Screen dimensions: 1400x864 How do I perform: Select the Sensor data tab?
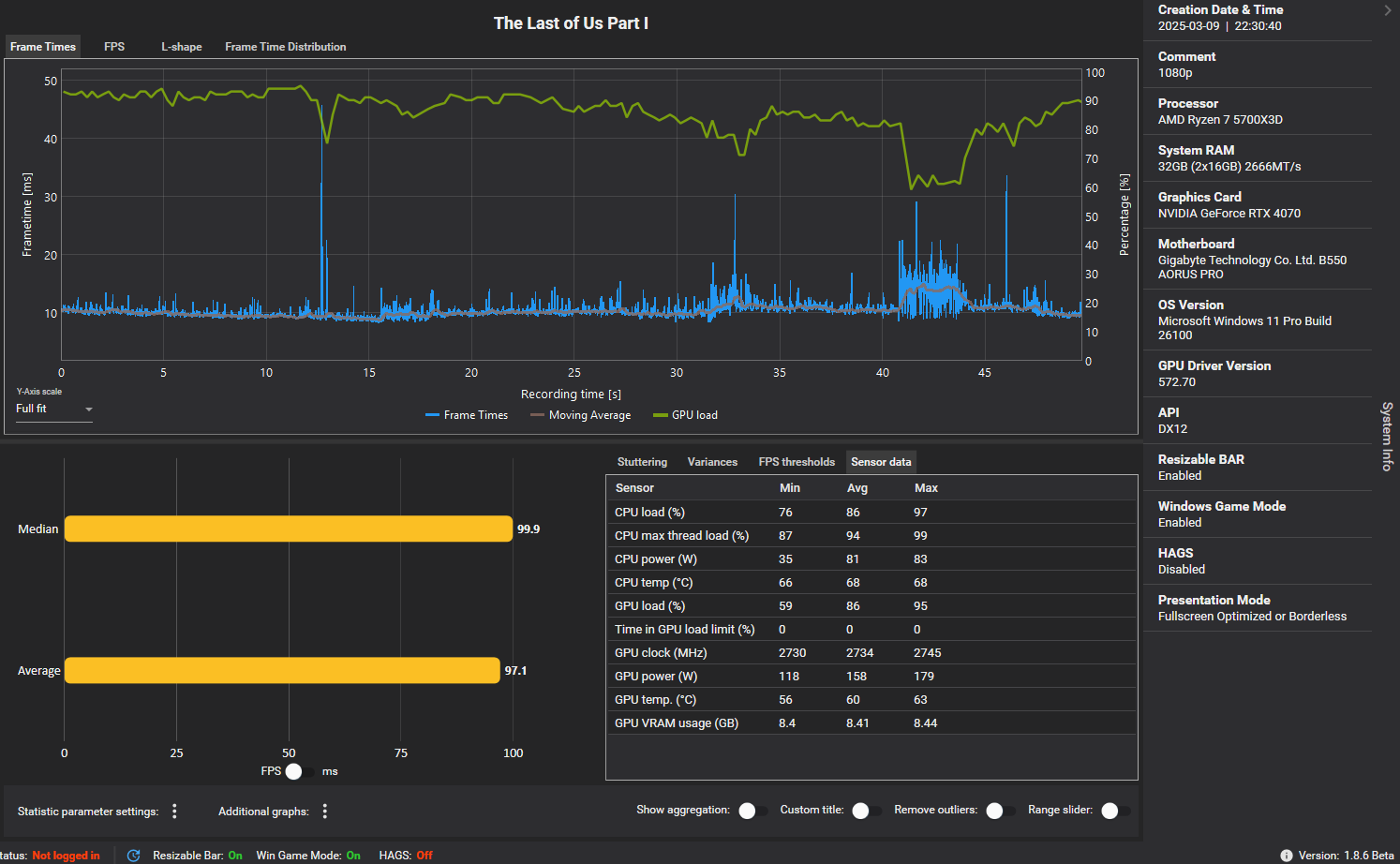881,462
